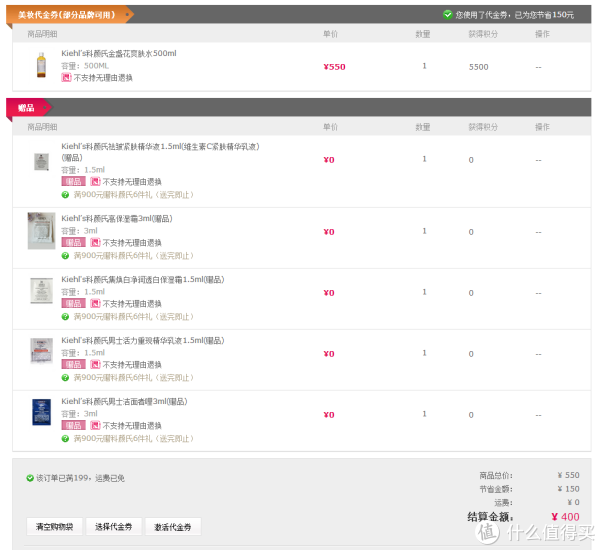
Task: Click the 集焕白保湿霜 sample thumbnail
Action: (x=41, y=291)
